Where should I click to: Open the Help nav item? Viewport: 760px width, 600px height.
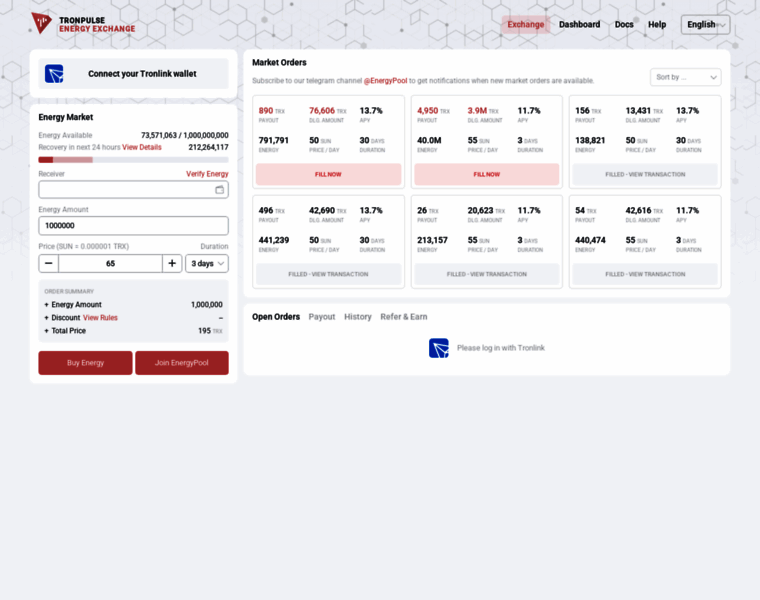pos(657,25)
